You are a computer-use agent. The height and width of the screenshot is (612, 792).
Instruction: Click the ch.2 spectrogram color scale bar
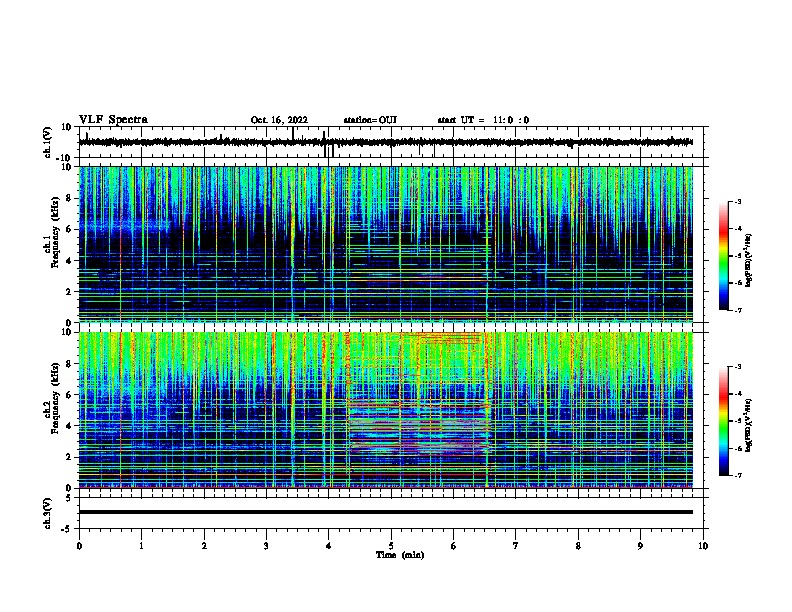pyautogui.click(x=723, y=421)
